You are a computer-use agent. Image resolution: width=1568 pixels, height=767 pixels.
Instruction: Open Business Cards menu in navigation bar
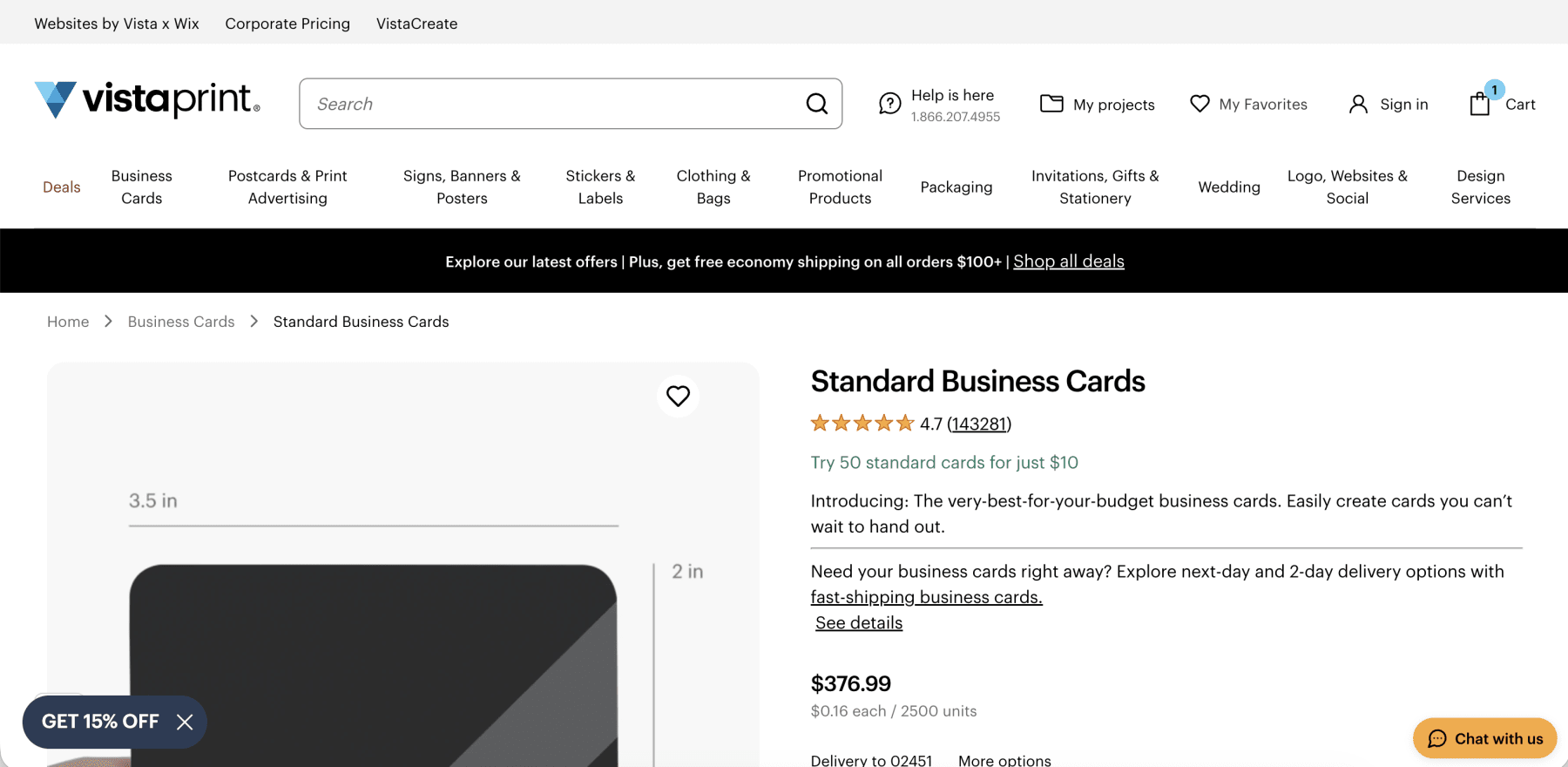click(142, 187)
